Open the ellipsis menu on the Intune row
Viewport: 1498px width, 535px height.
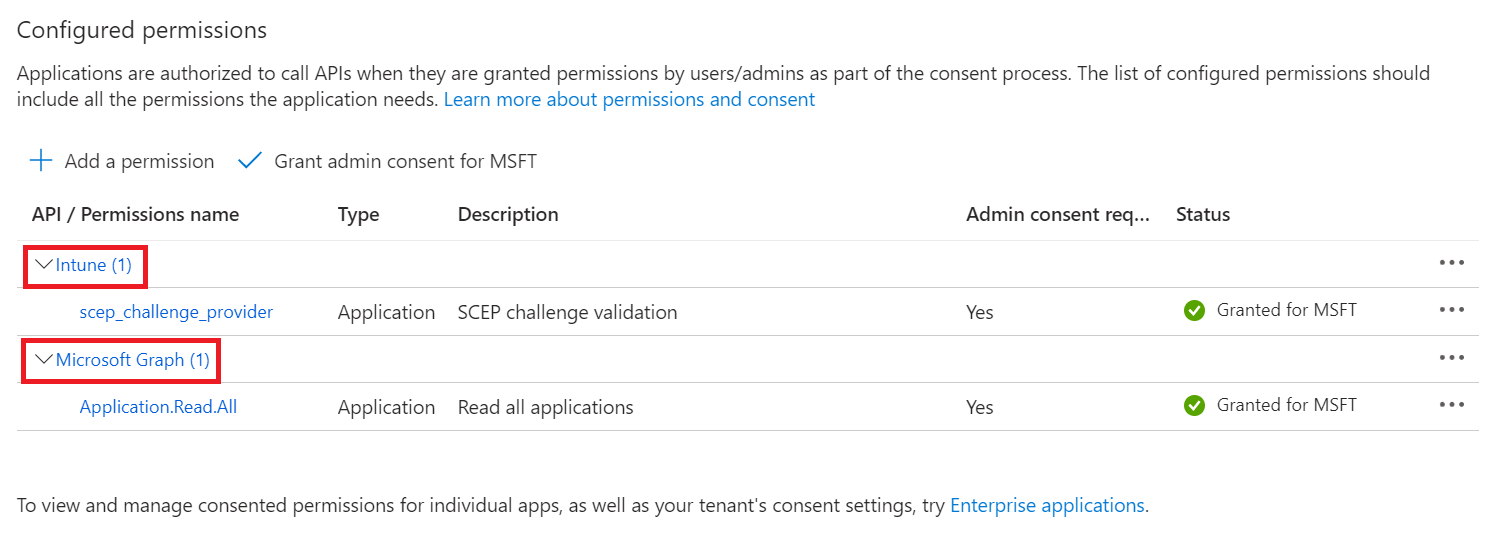point(1451,263)
